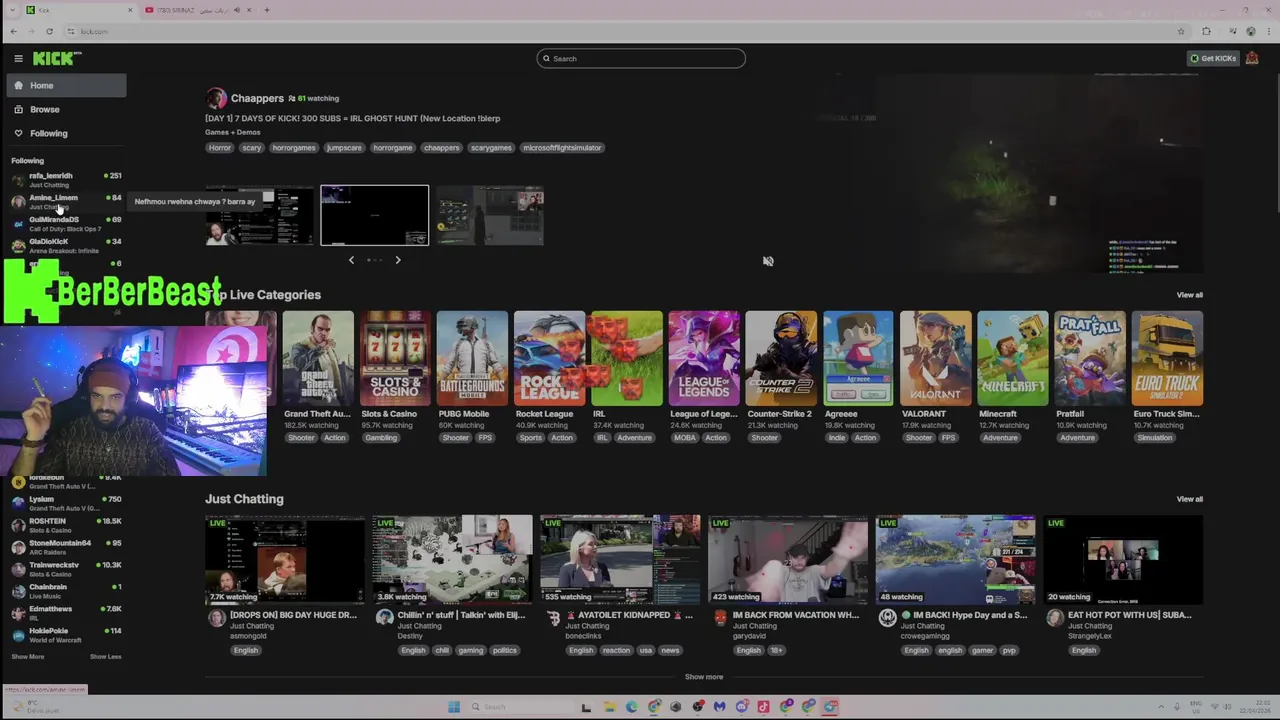This screenshot has width=1280, height=720.
Task: Focus the Kick search field
Action: 641,59
